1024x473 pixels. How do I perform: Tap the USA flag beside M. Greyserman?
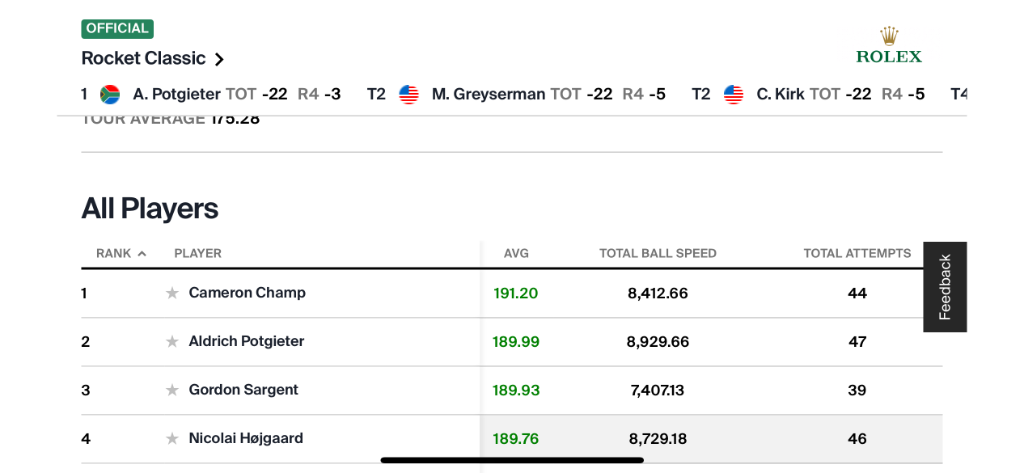click(x=409, y=95)
